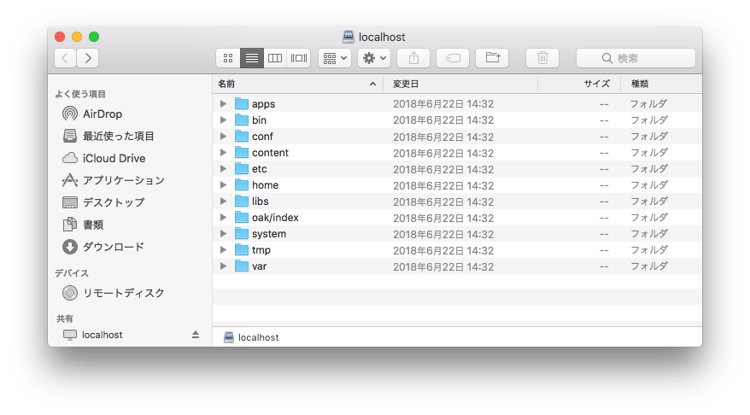Screen dimensions: 750x415
Task: Click the trash delete toolbar button
Action: [x=542, y=58]
